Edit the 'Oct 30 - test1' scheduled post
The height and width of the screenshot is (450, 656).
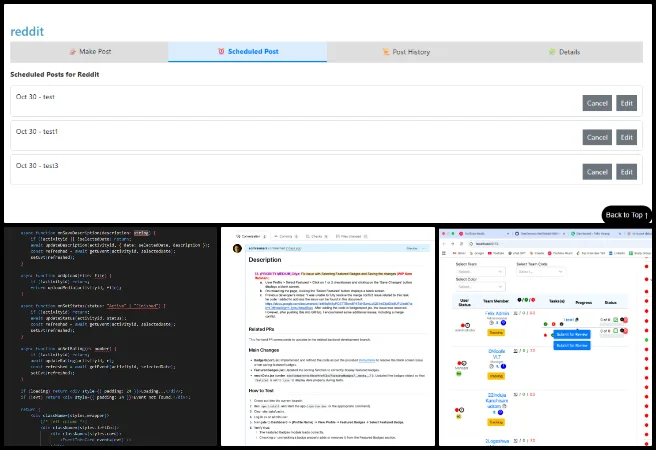pyautogui.click(x=626, y=137)
